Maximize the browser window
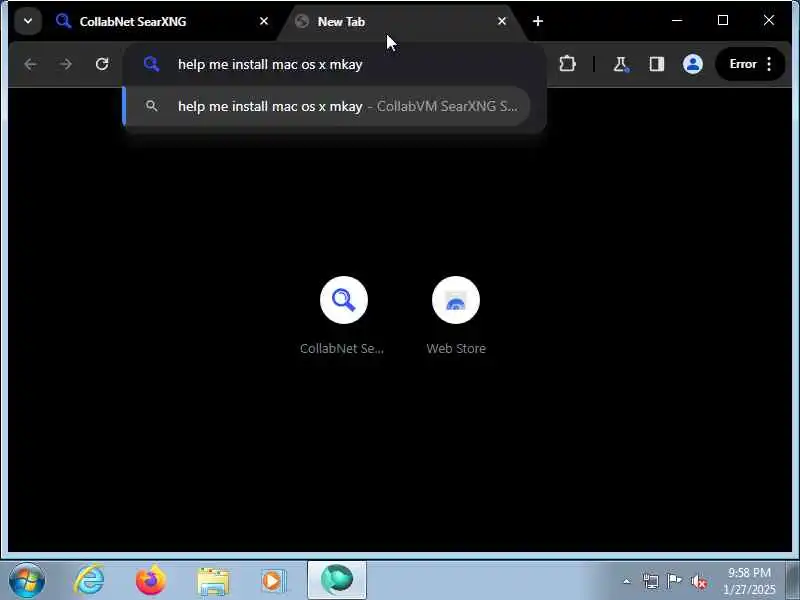800x600 pixels. click(x=723, y=20)
